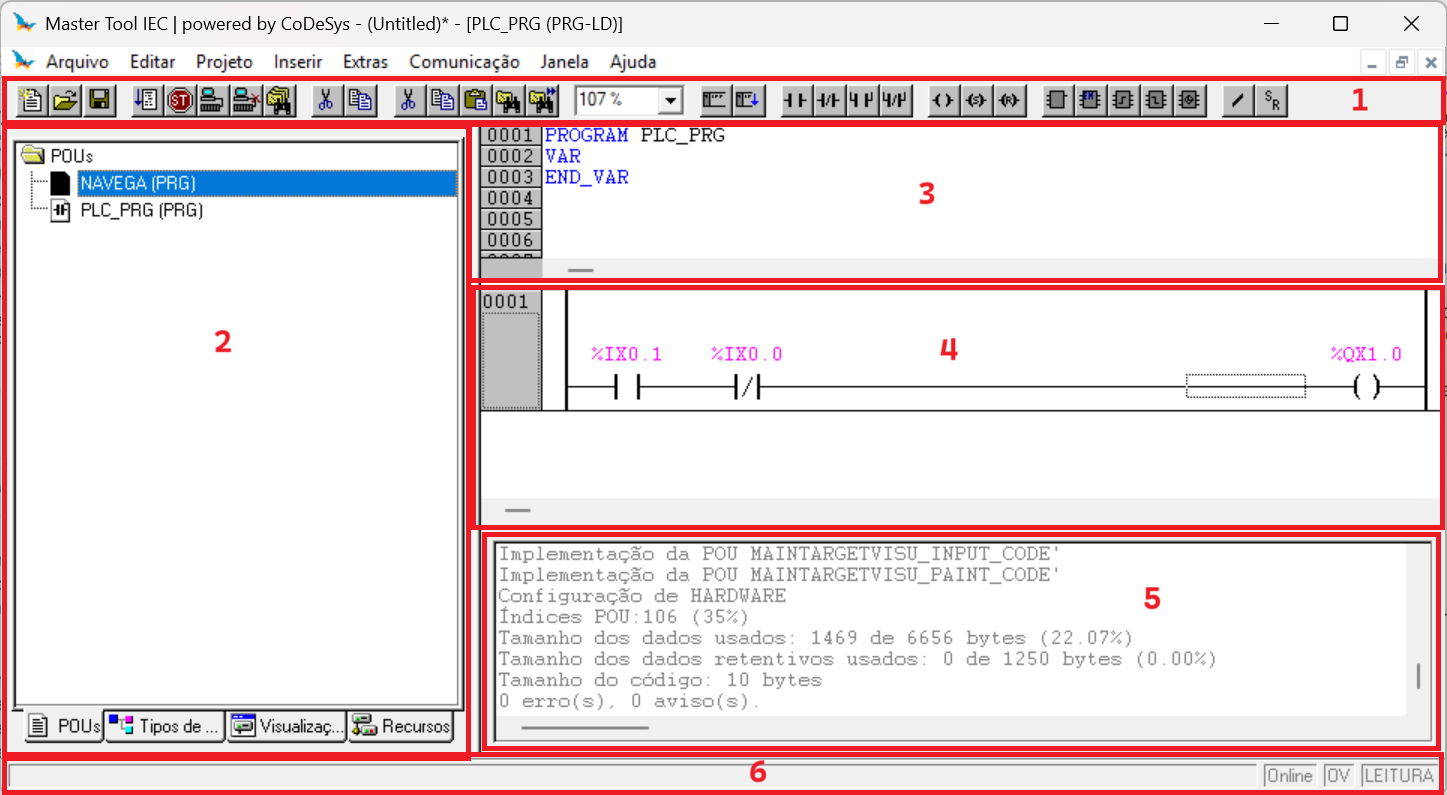Click the dotted placeholder box before coil

(x=1245, y=387)
